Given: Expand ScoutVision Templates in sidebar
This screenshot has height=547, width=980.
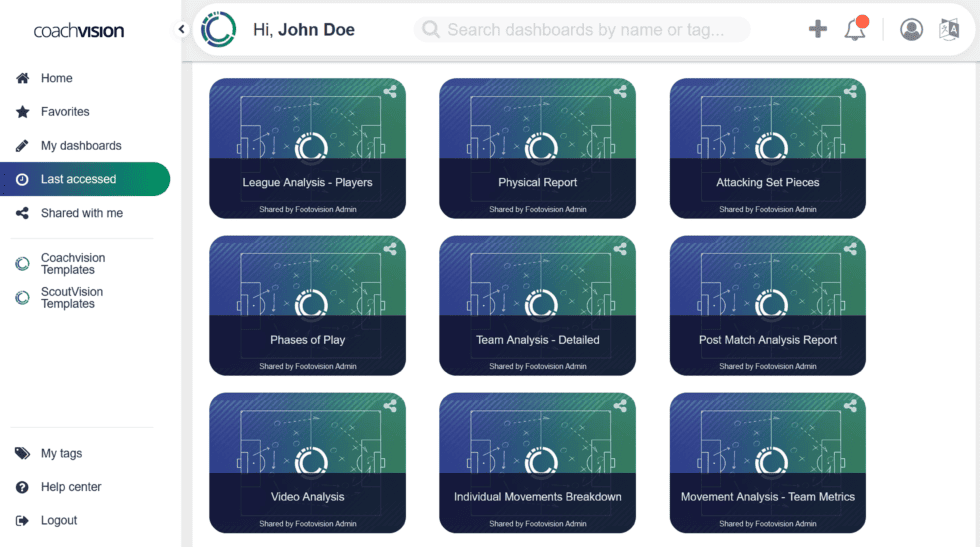Looking at the screenshot, I should tap(72, 298).
